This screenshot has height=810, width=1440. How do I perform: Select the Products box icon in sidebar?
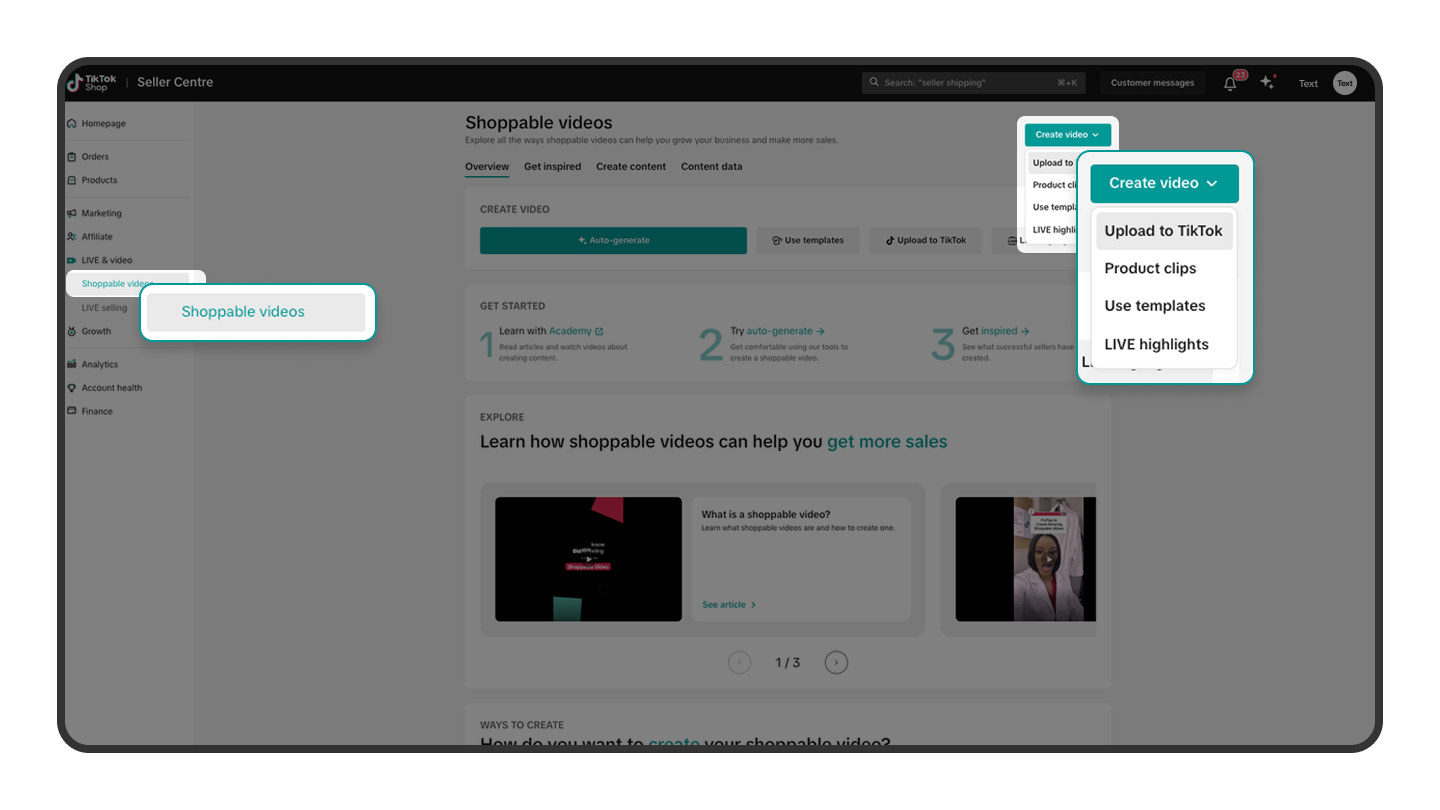(x=72, y=181)
